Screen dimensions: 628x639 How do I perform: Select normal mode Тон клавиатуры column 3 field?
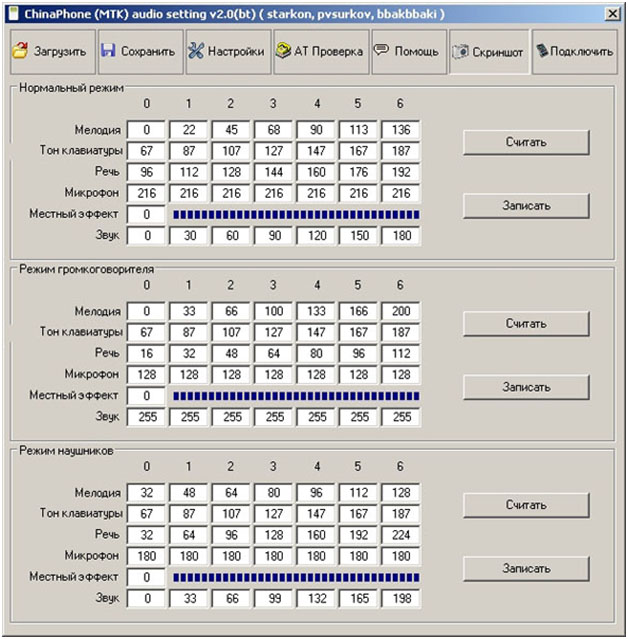[273, 151]
